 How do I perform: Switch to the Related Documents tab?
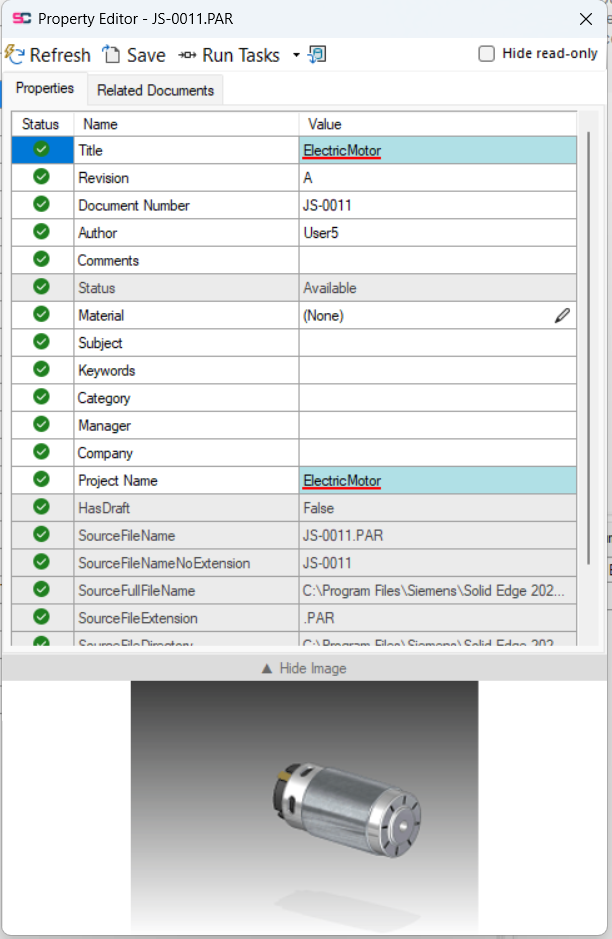coord(155,90)
